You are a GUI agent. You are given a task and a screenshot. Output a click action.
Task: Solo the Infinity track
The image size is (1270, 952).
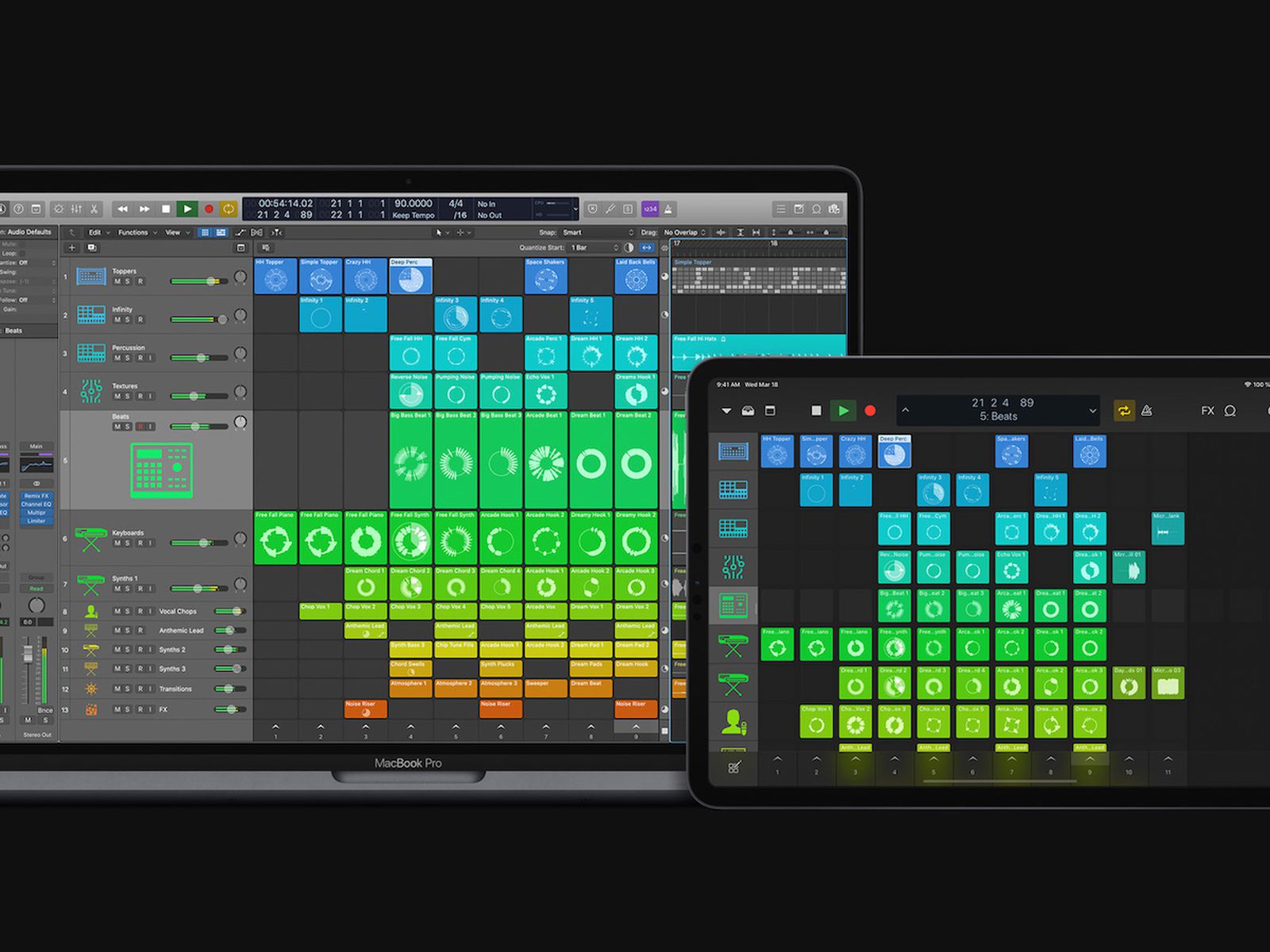[128, 320]
